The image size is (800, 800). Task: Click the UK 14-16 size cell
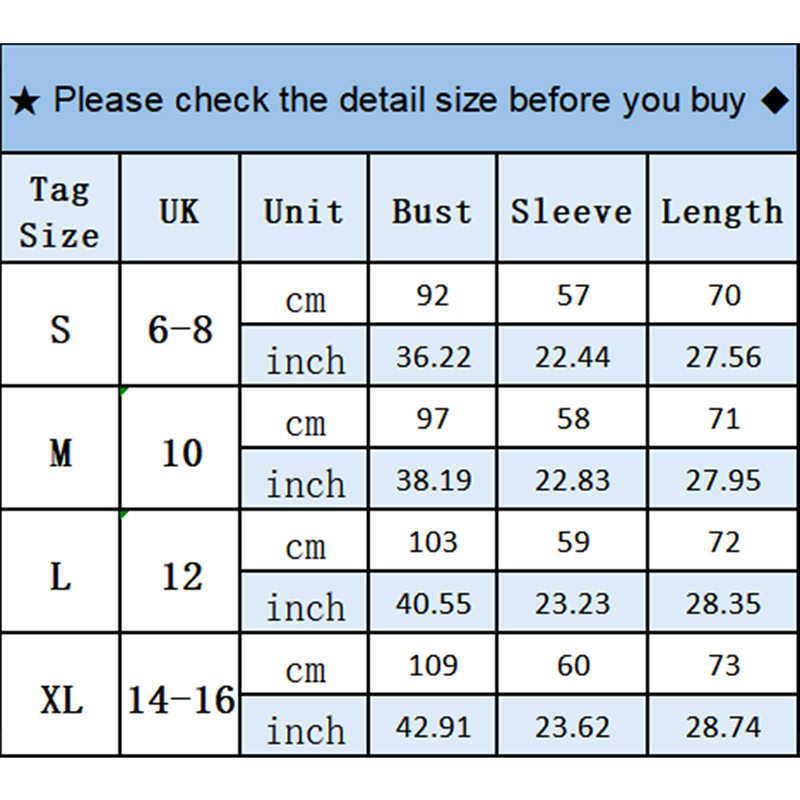(x=180, y=699)
